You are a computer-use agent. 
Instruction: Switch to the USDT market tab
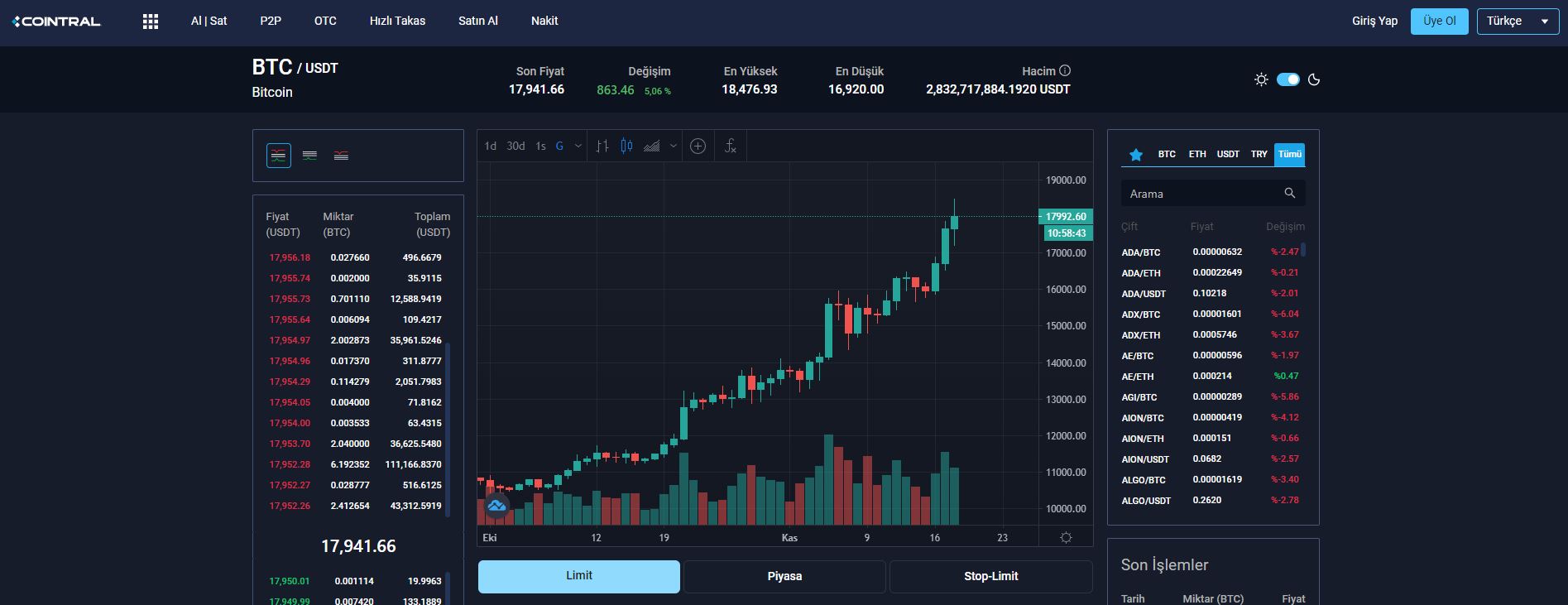click(1228, 154)
